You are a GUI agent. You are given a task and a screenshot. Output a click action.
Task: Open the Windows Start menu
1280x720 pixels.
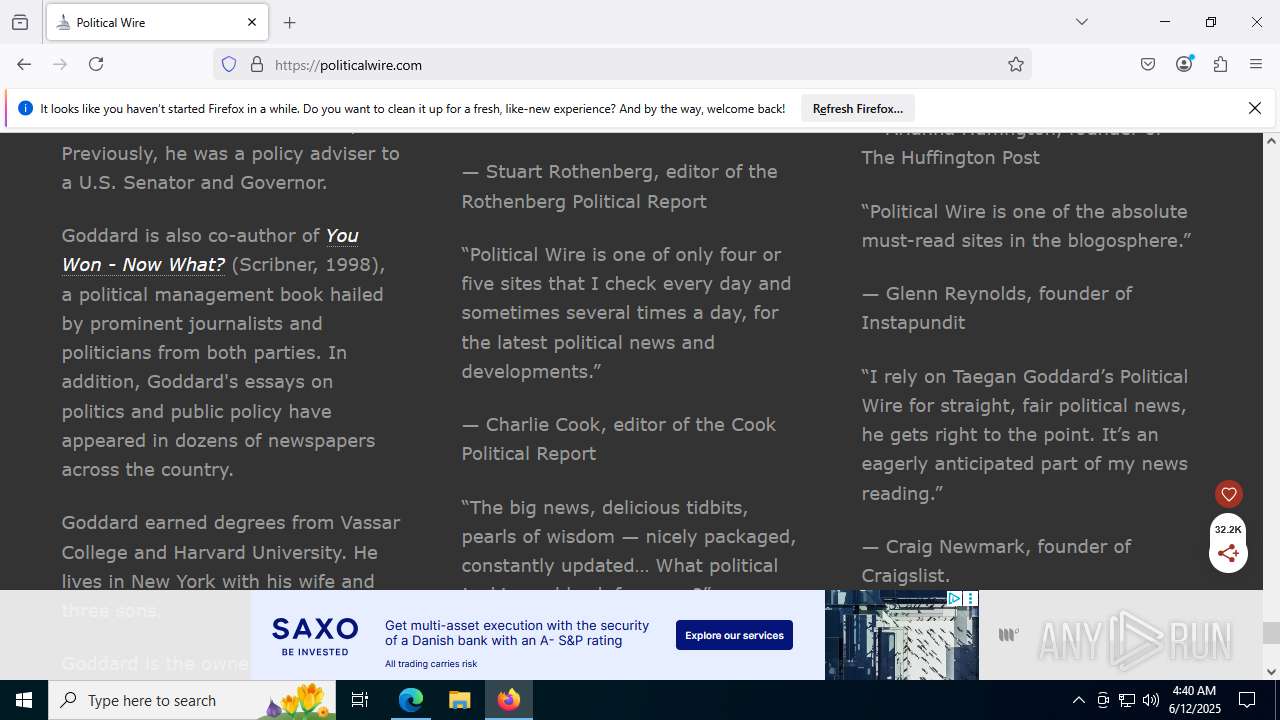point(24,700)
